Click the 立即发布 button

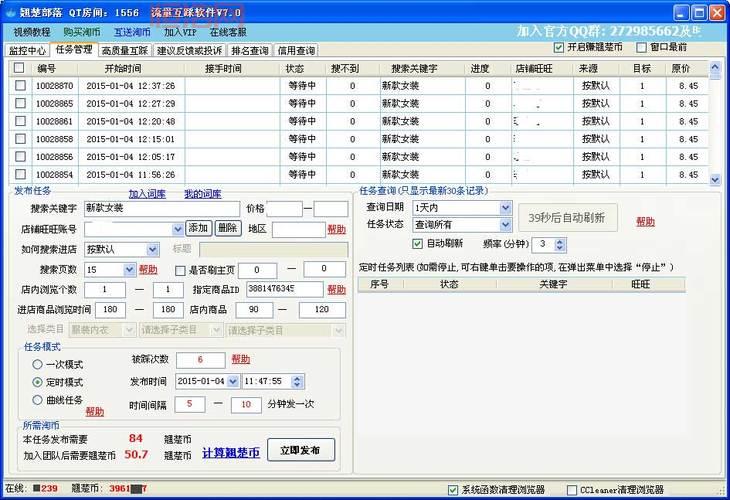[x=301, y=451]
